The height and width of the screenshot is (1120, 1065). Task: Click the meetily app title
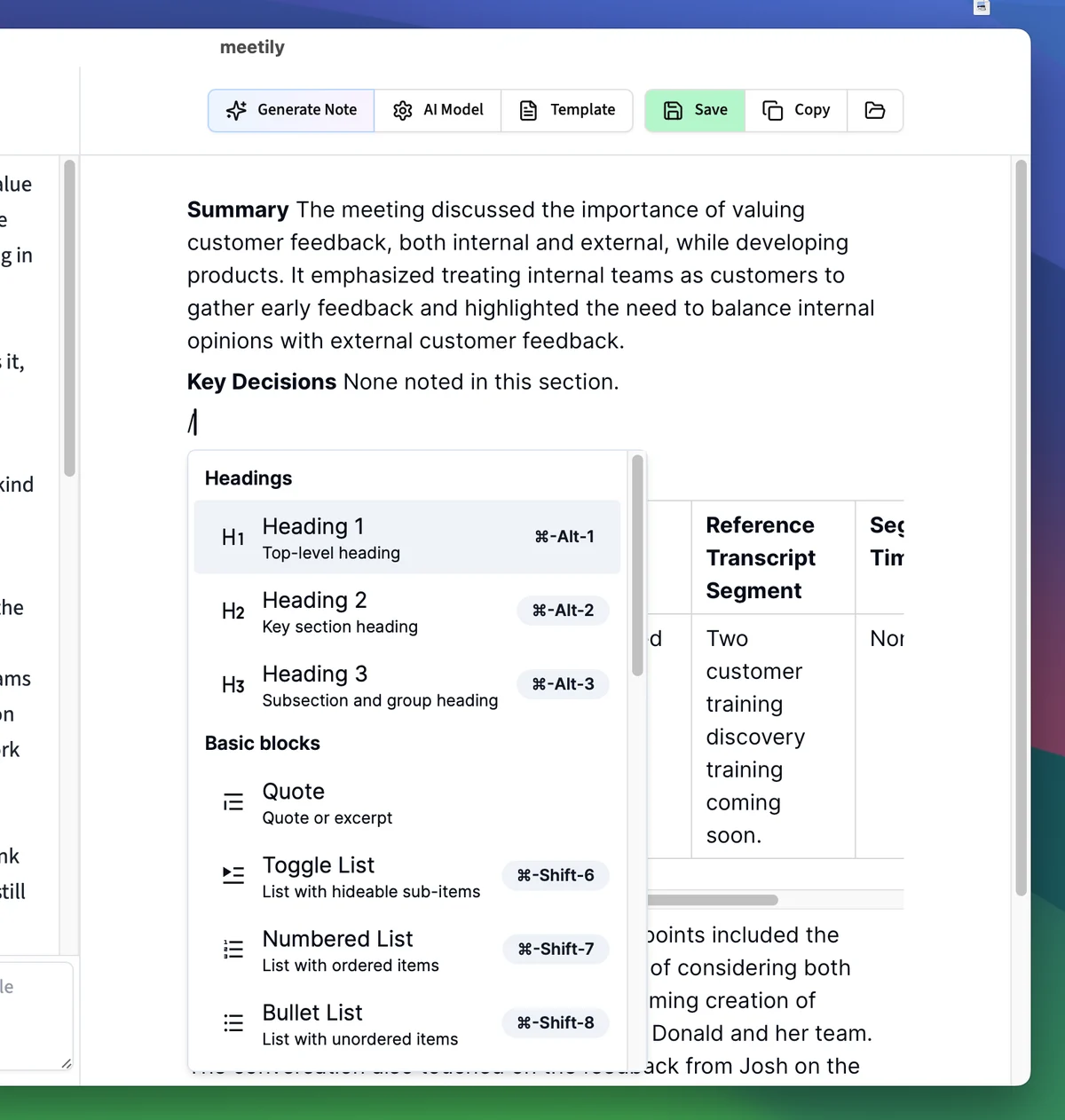pyautogui.click(x=252, y=47)
